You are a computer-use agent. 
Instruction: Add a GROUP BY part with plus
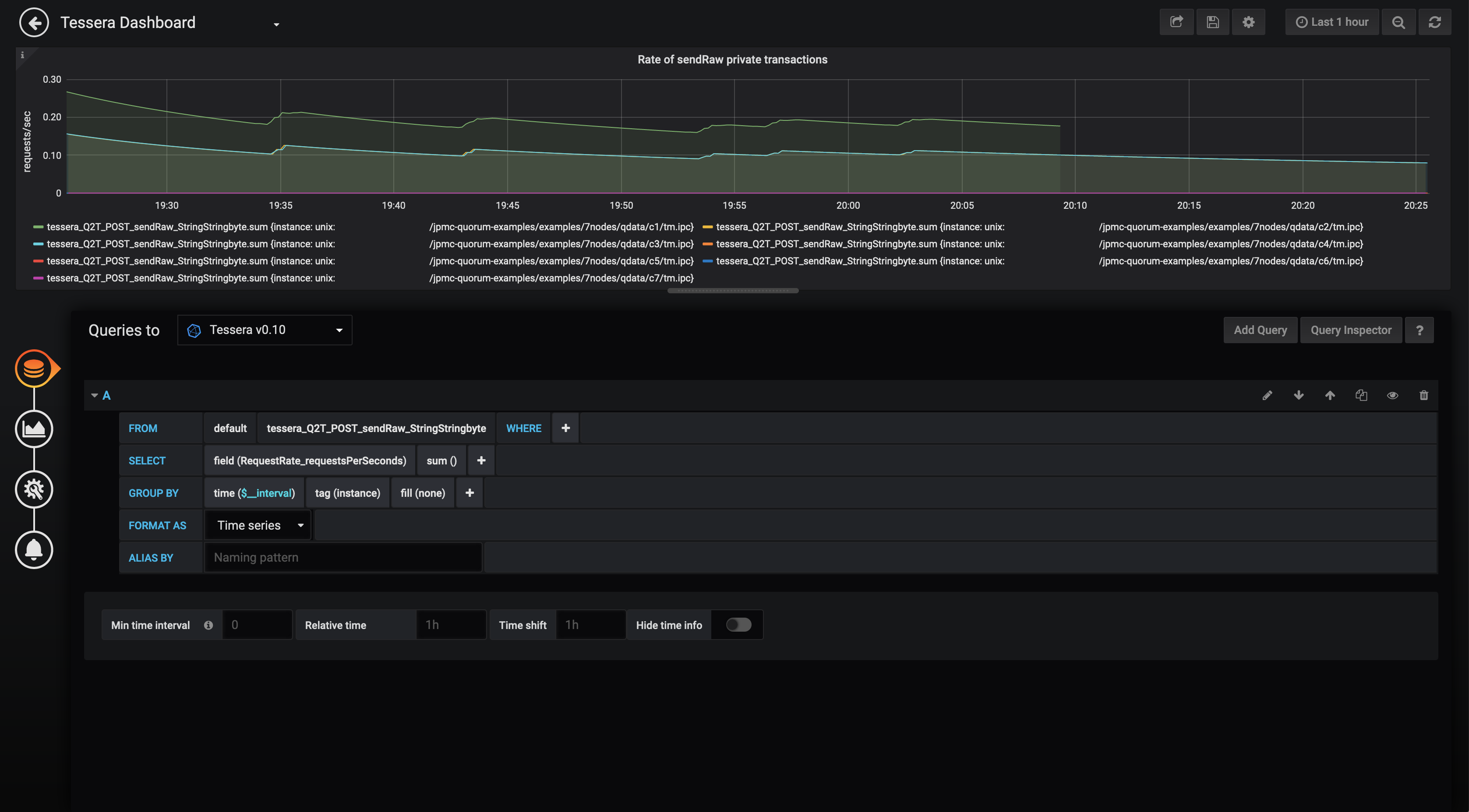[x=470, y=493]
